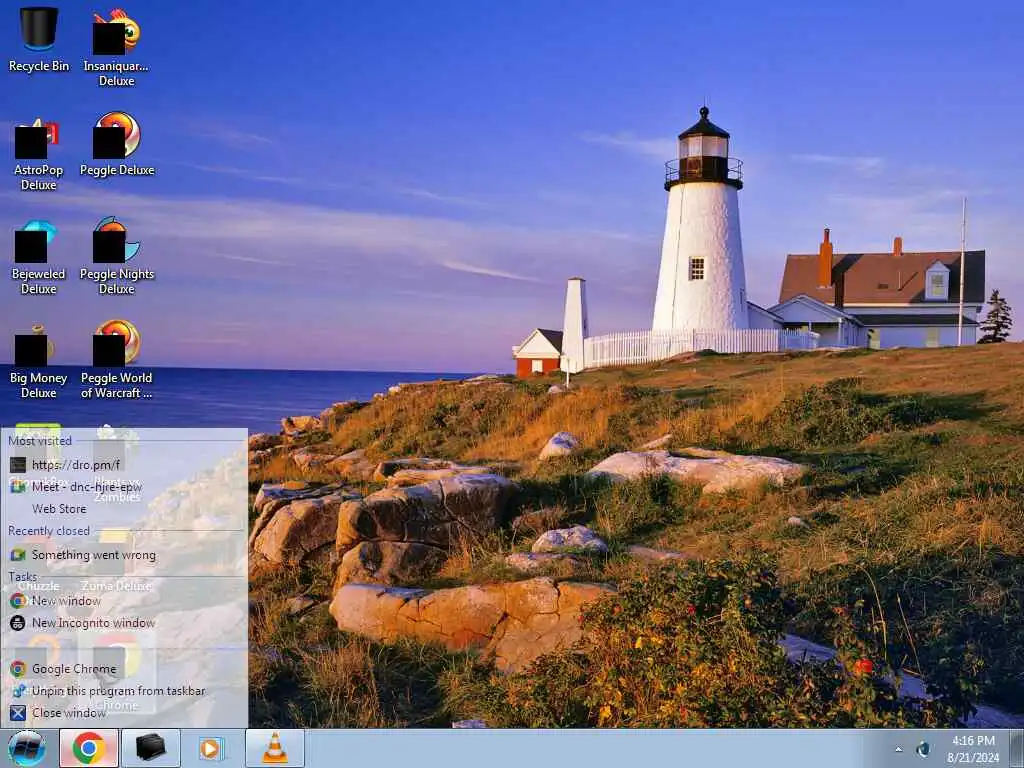Select the Bejeweled Deluxe shortcut
Screen dimensions: 1024x768
pos(39,258)
